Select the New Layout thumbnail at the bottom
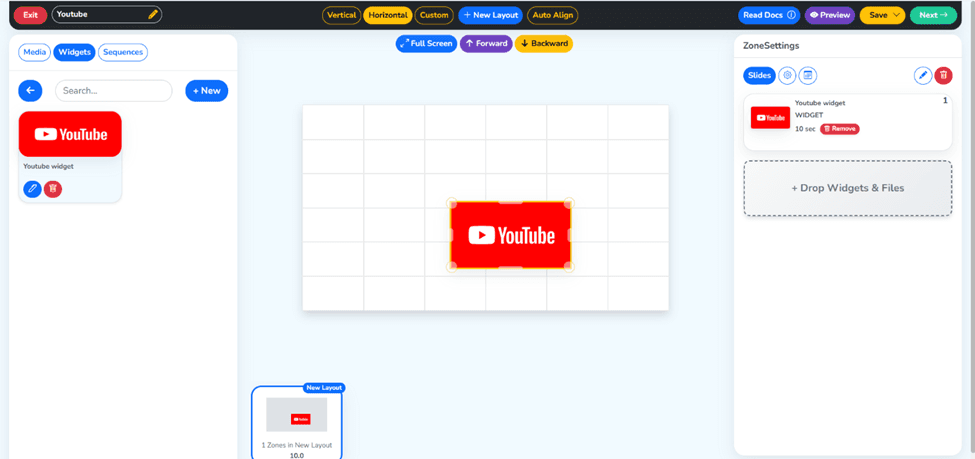 click(x=297, y=415)
